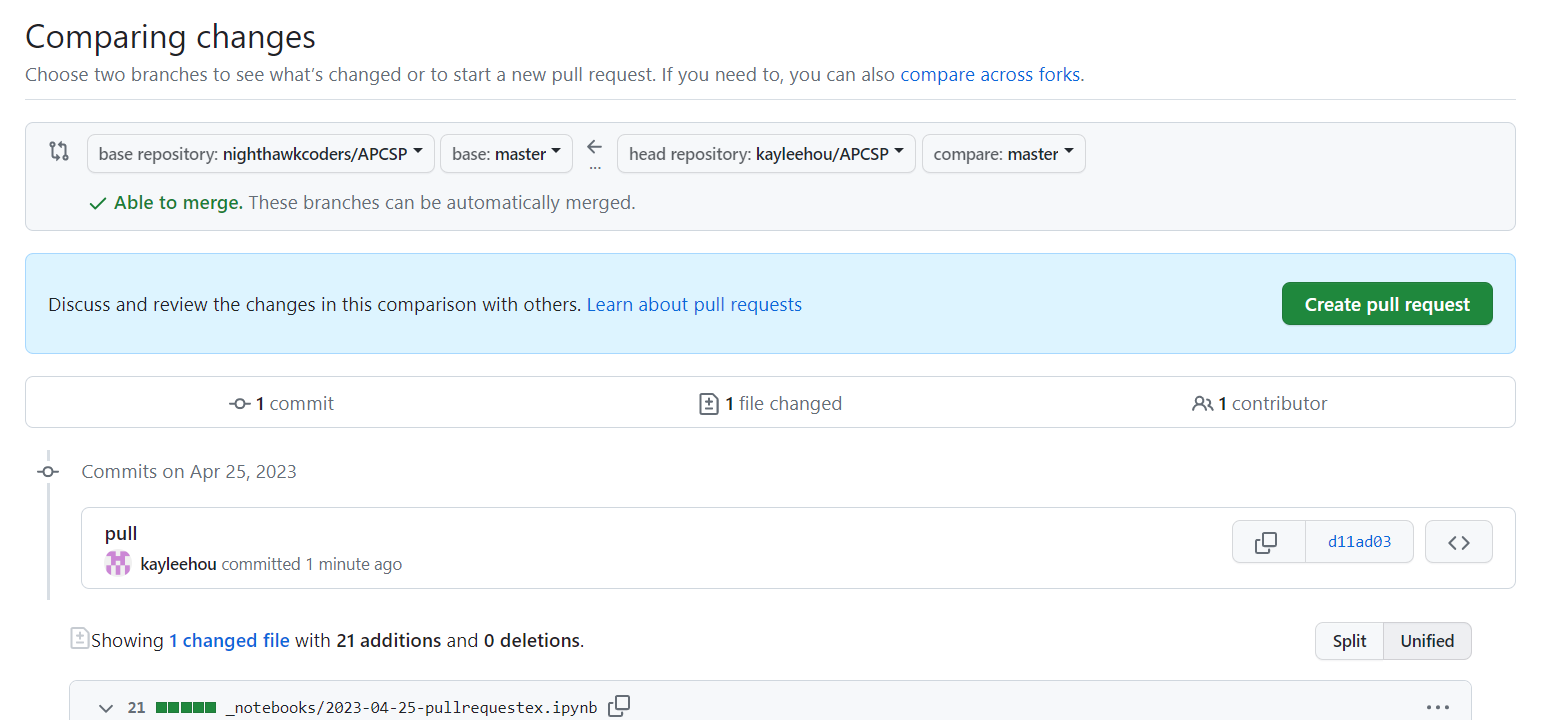Viewport: 1542px width, 720px height.
Task: Open the _notebooks/2023-04-25-pullrequestex.ipynb file link
Action: pyautogui.click(x=411, y=707)
